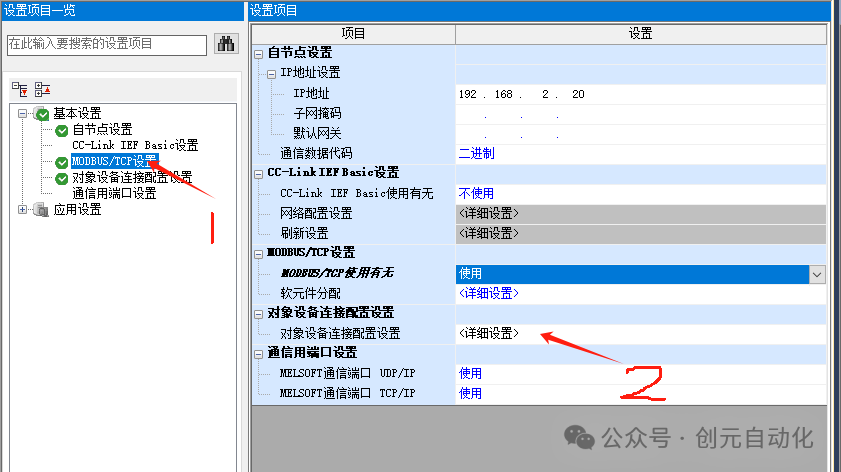Click the CC-Link IEF Basic使用有无 row label
Viewport: 841px width, 472px height.
[x=357, y=194]
